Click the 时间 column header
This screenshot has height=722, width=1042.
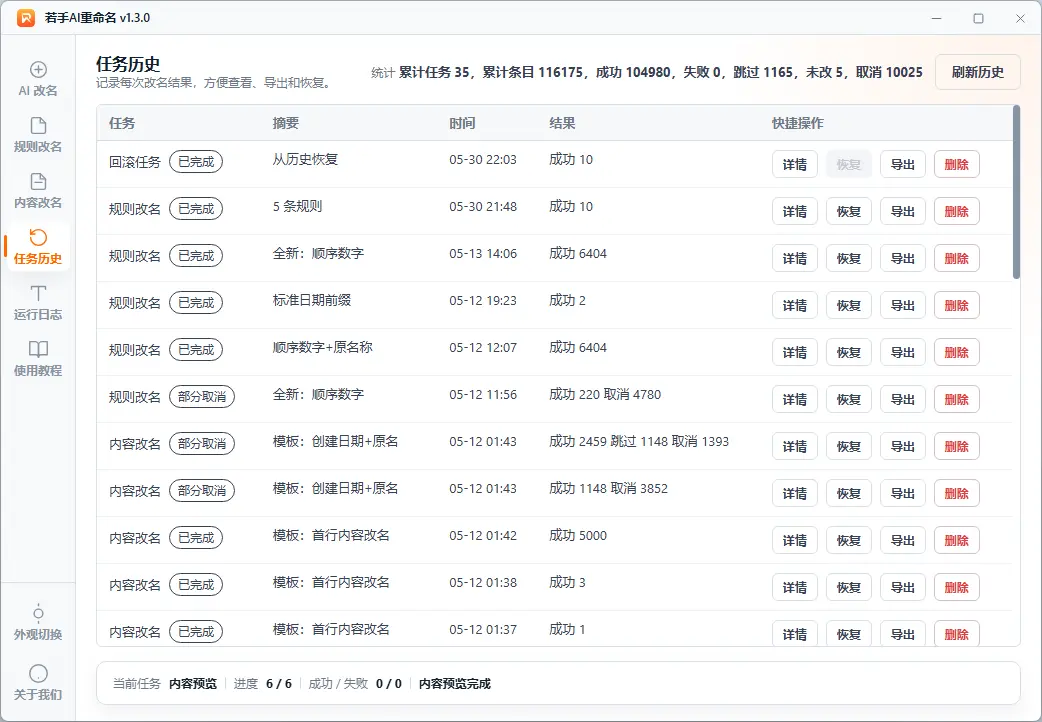[x=462, y=123]
